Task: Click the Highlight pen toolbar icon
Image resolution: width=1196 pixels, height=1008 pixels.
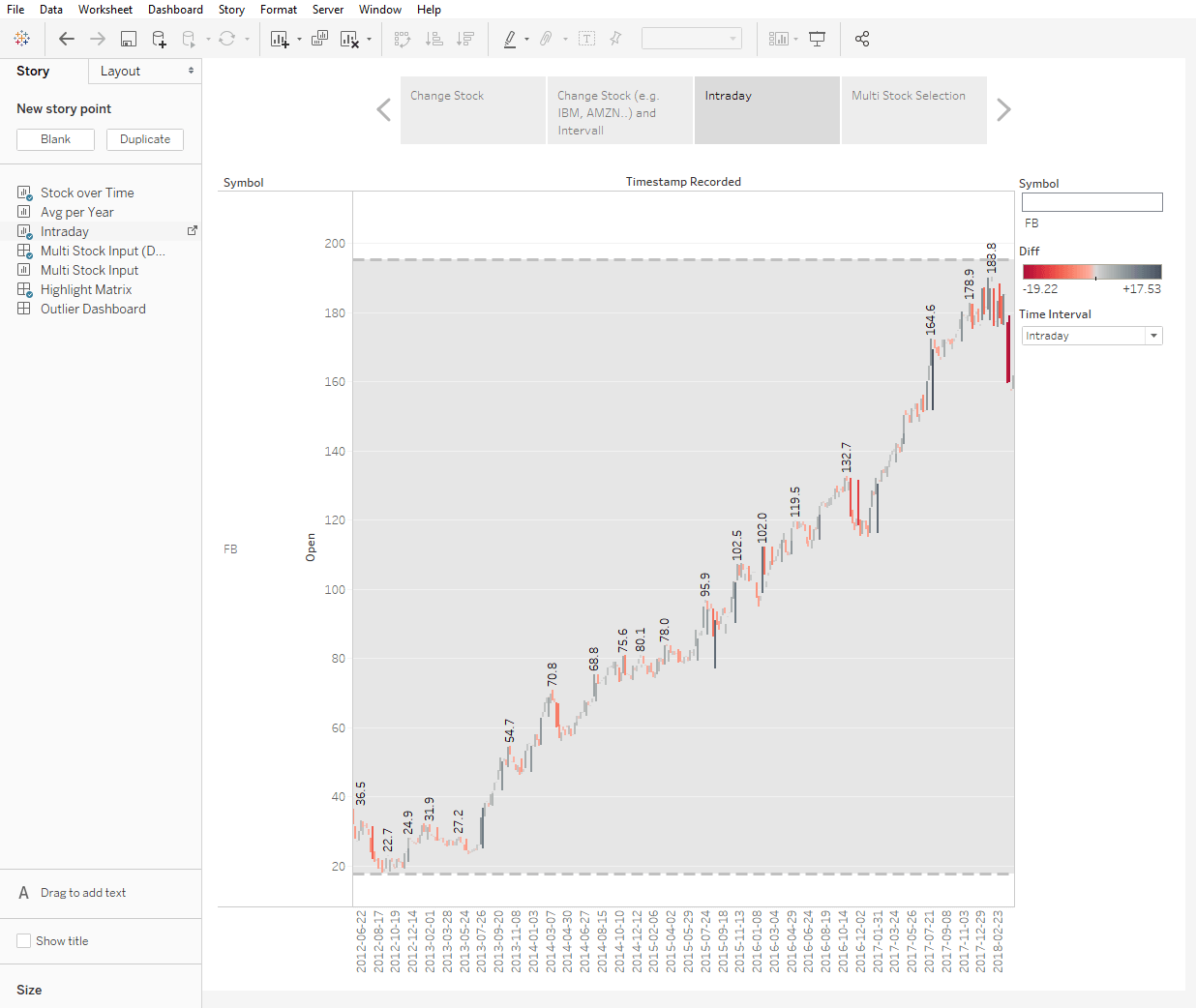Action: click(x=510, y=39)
